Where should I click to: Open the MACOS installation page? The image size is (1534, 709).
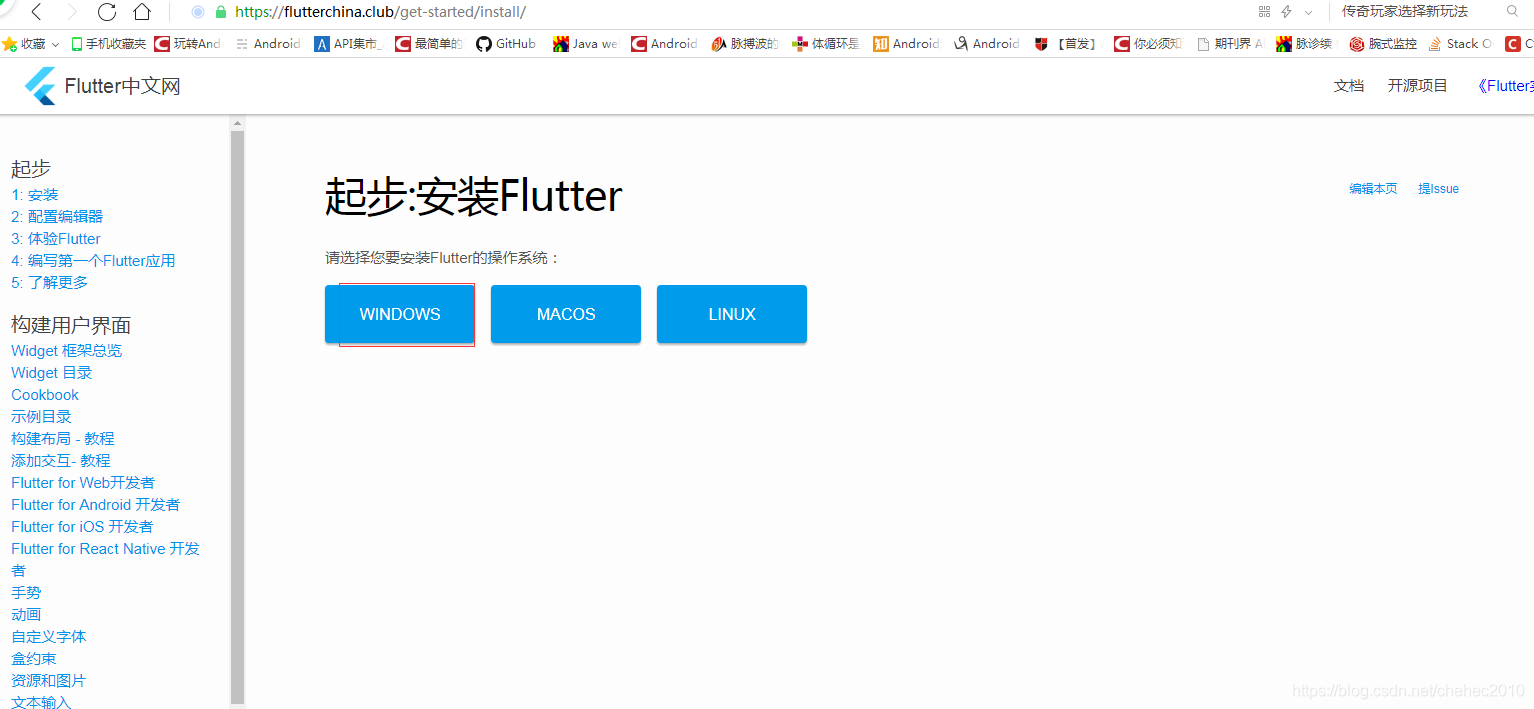tap(565, 314)
